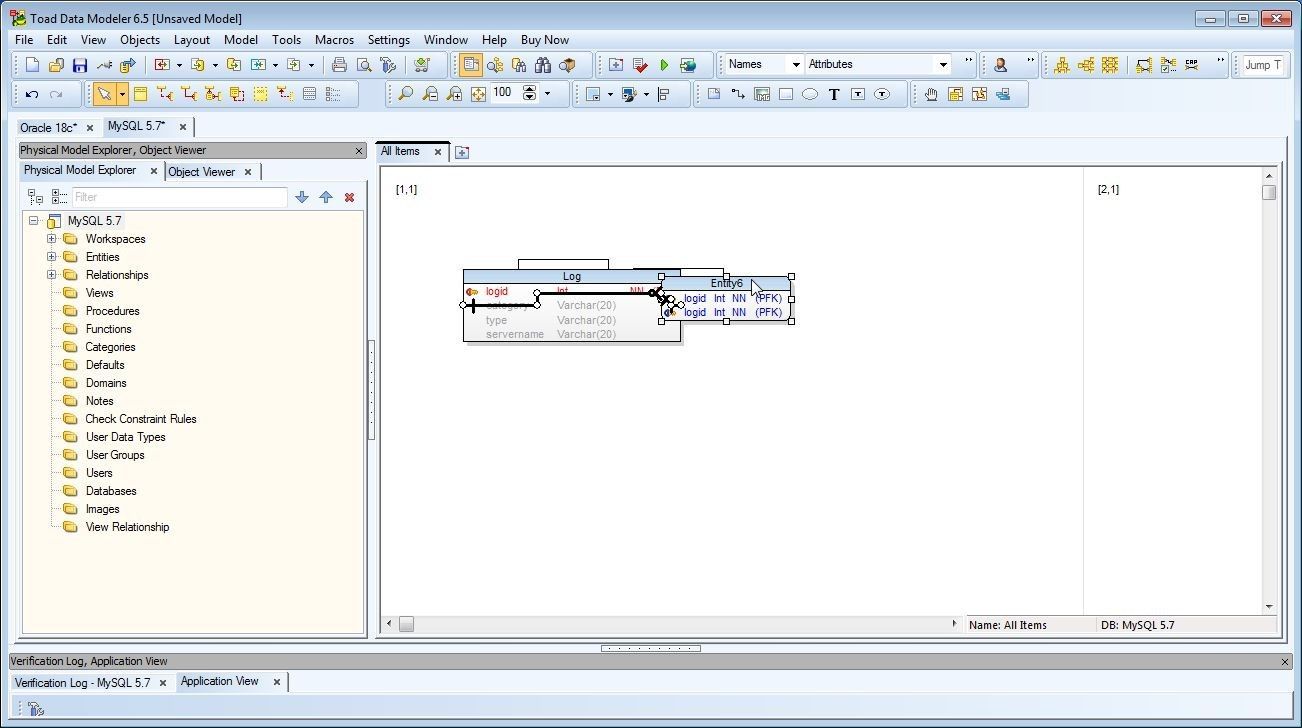The width and height of the screenshot is (1302, 728).
Task: Open the File menu
Action: 24,40
